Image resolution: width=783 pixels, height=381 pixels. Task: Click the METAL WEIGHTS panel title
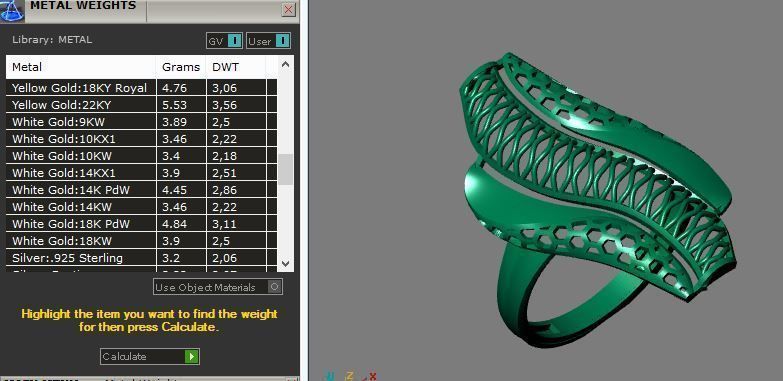(83, 5)
